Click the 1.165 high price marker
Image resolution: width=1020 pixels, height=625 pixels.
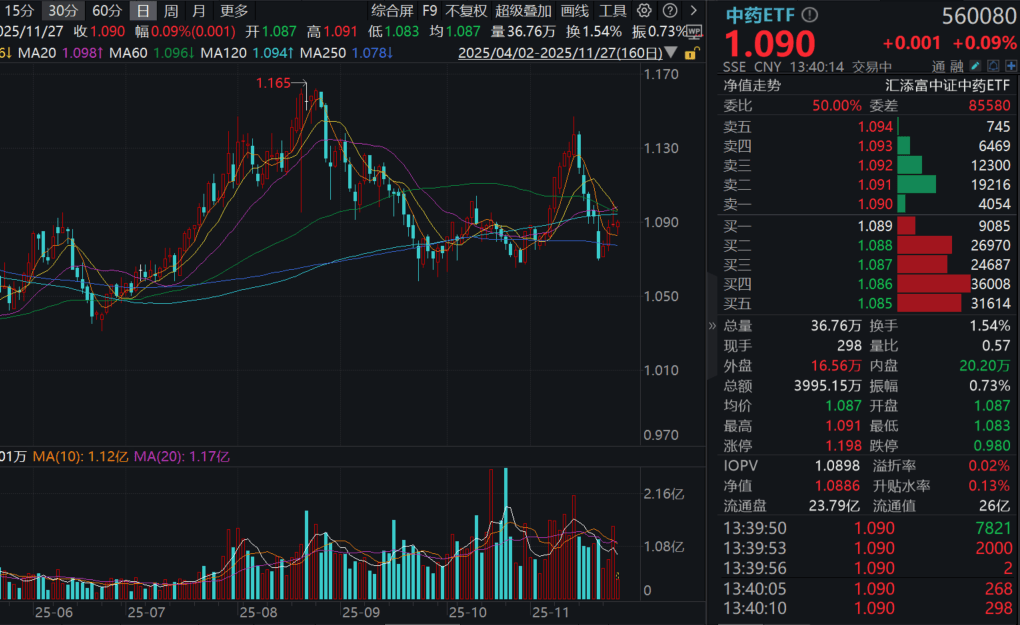point(273,85)
